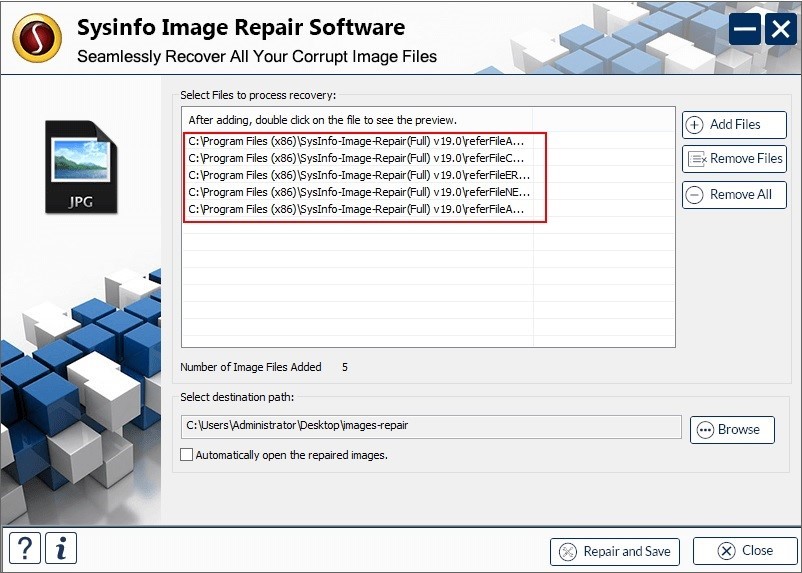The image size is (802, 573).
Task: Browse for a destination folder
Action: [732, 430]
